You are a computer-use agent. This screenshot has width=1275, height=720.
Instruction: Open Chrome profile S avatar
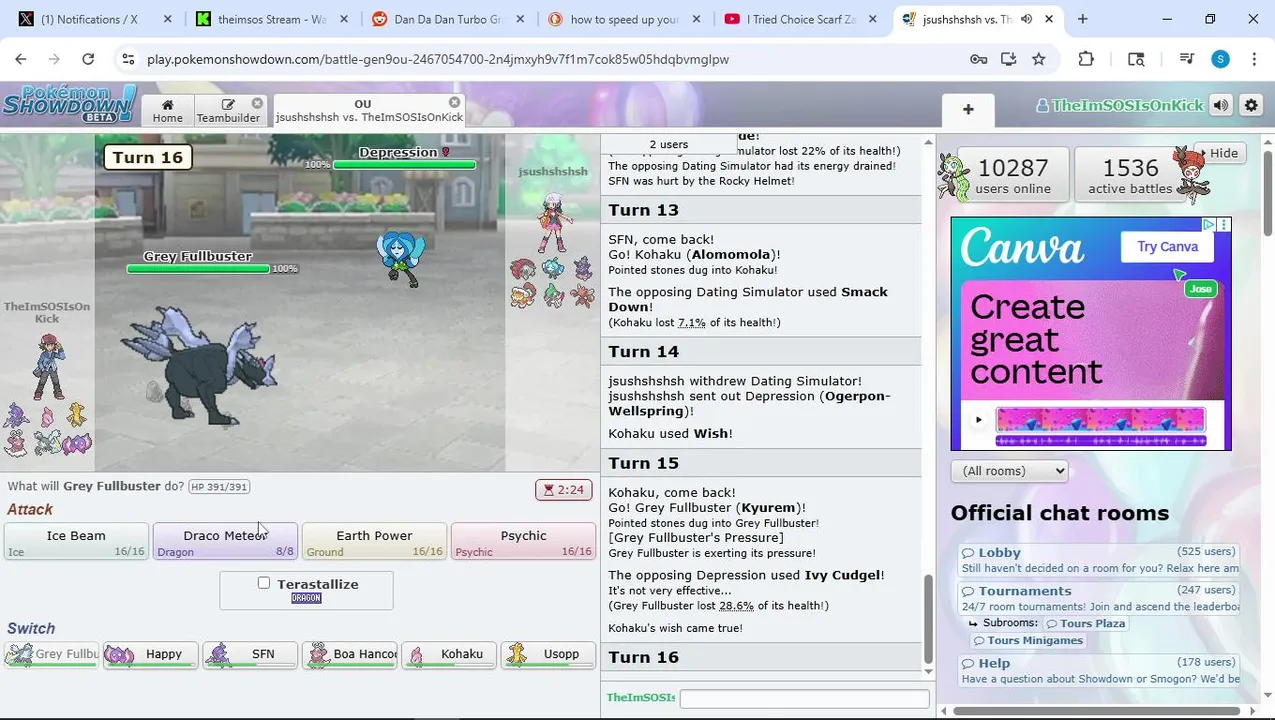tap(1220, 59)
